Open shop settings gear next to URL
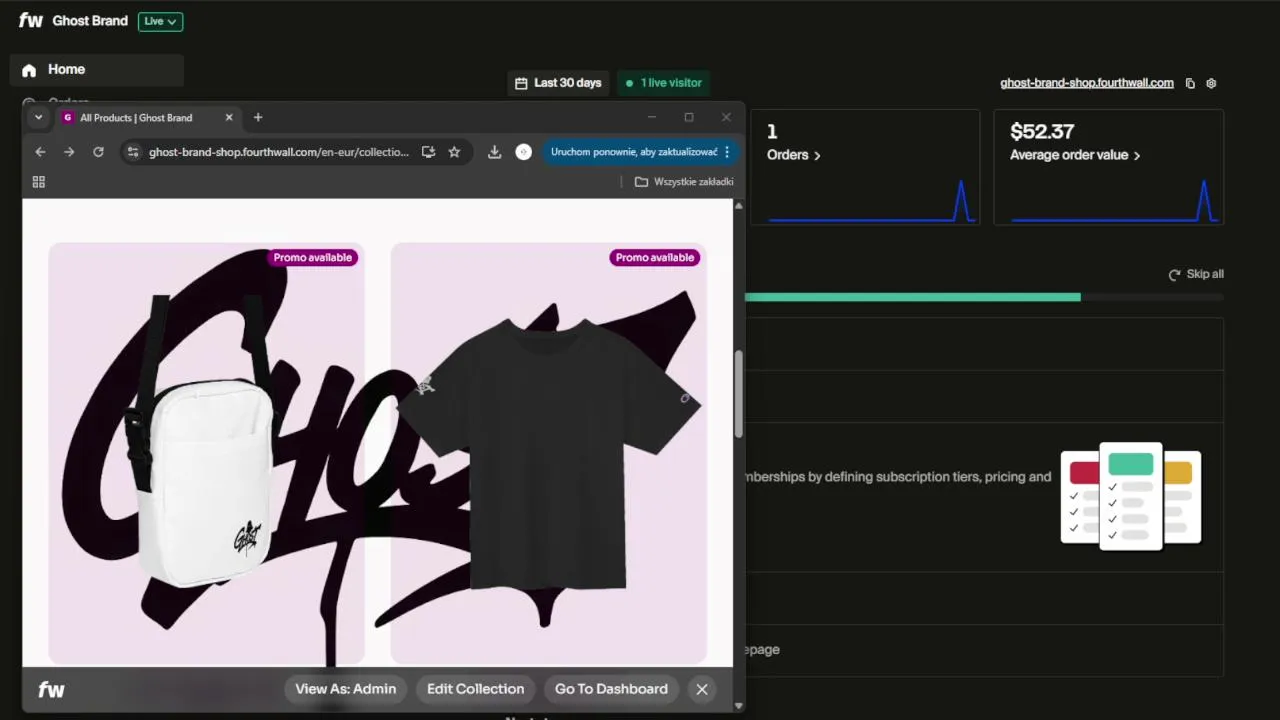This screenshot has height=720, width=1280. click(x=1211, y=84)
